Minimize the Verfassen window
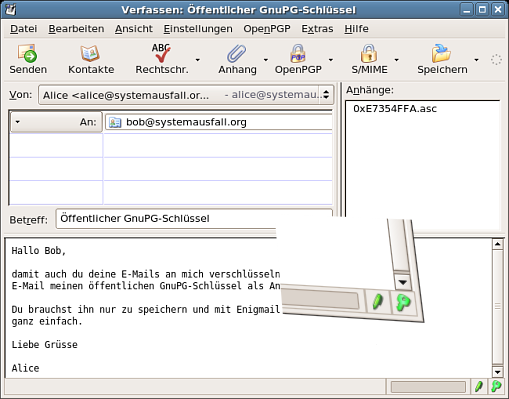 467,9
